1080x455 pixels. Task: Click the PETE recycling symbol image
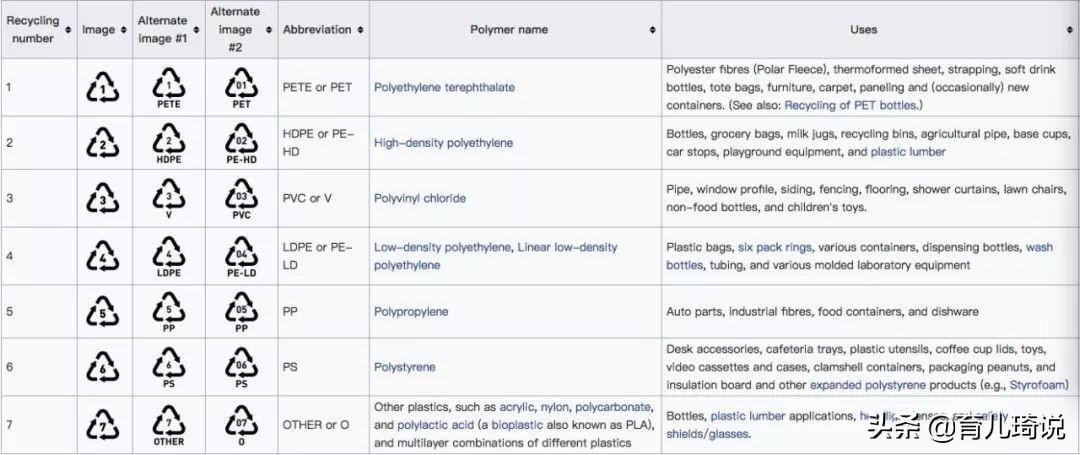pyautogui.click(x=169, y=87)
